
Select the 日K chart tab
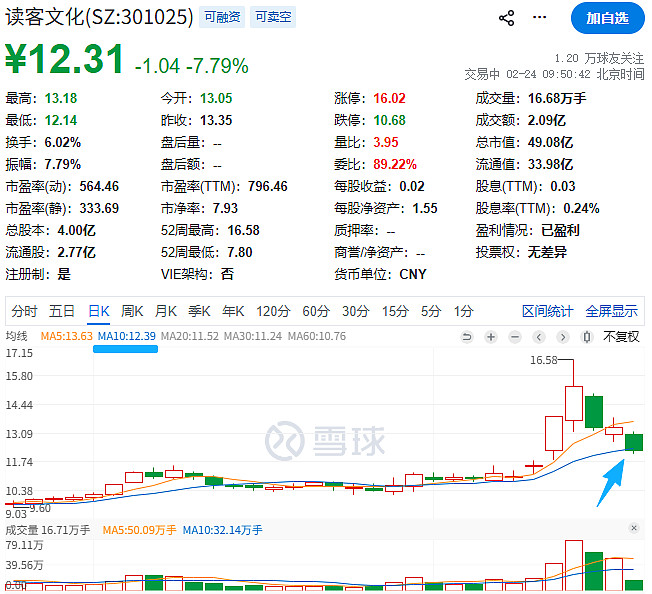[x=99, y=311]
